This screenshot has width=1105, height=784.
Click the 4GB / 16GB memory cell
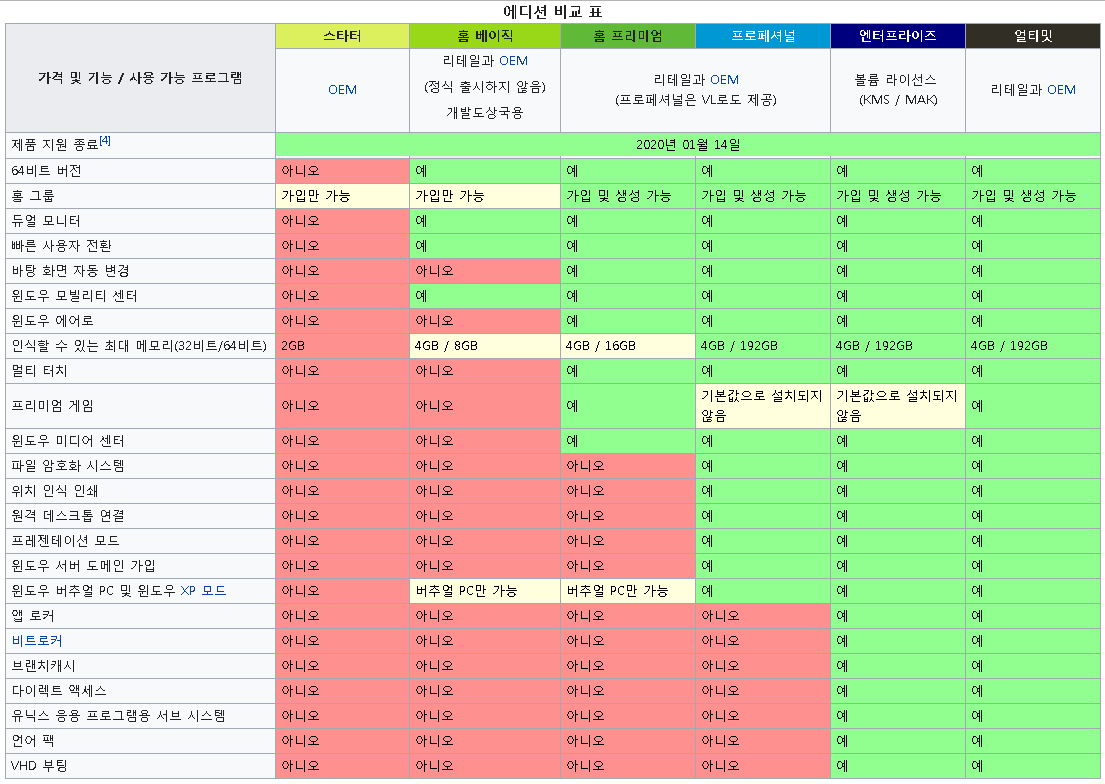628,346
